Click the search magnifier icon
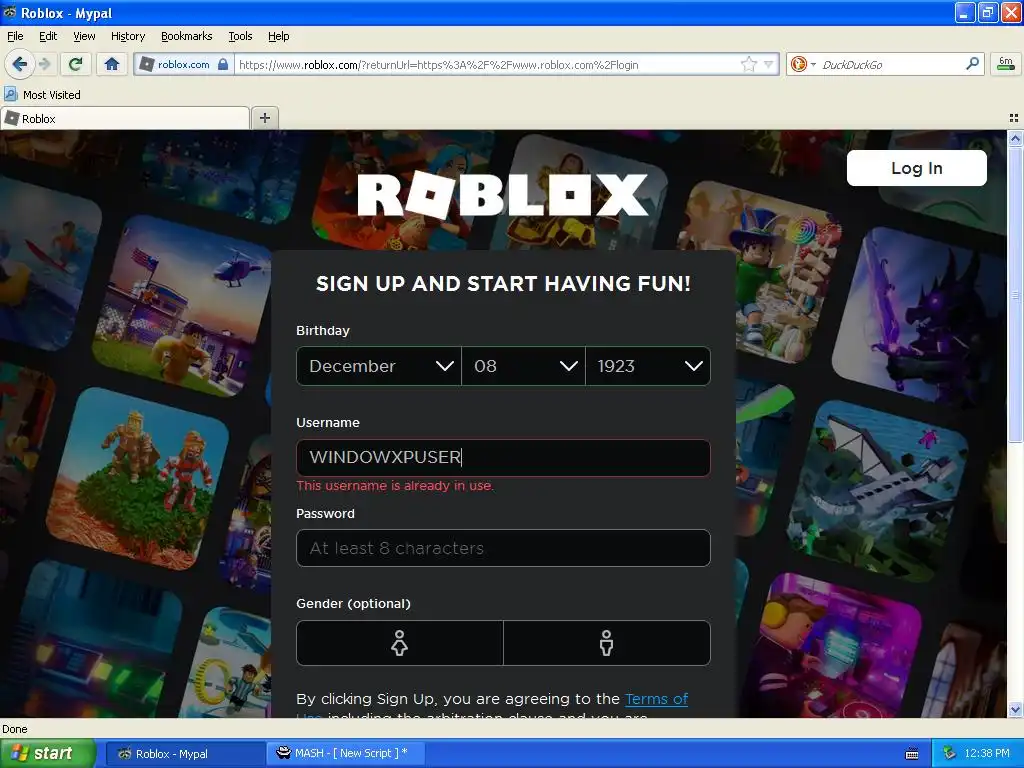Screen dimensions: 1024x768 point(972,64)
